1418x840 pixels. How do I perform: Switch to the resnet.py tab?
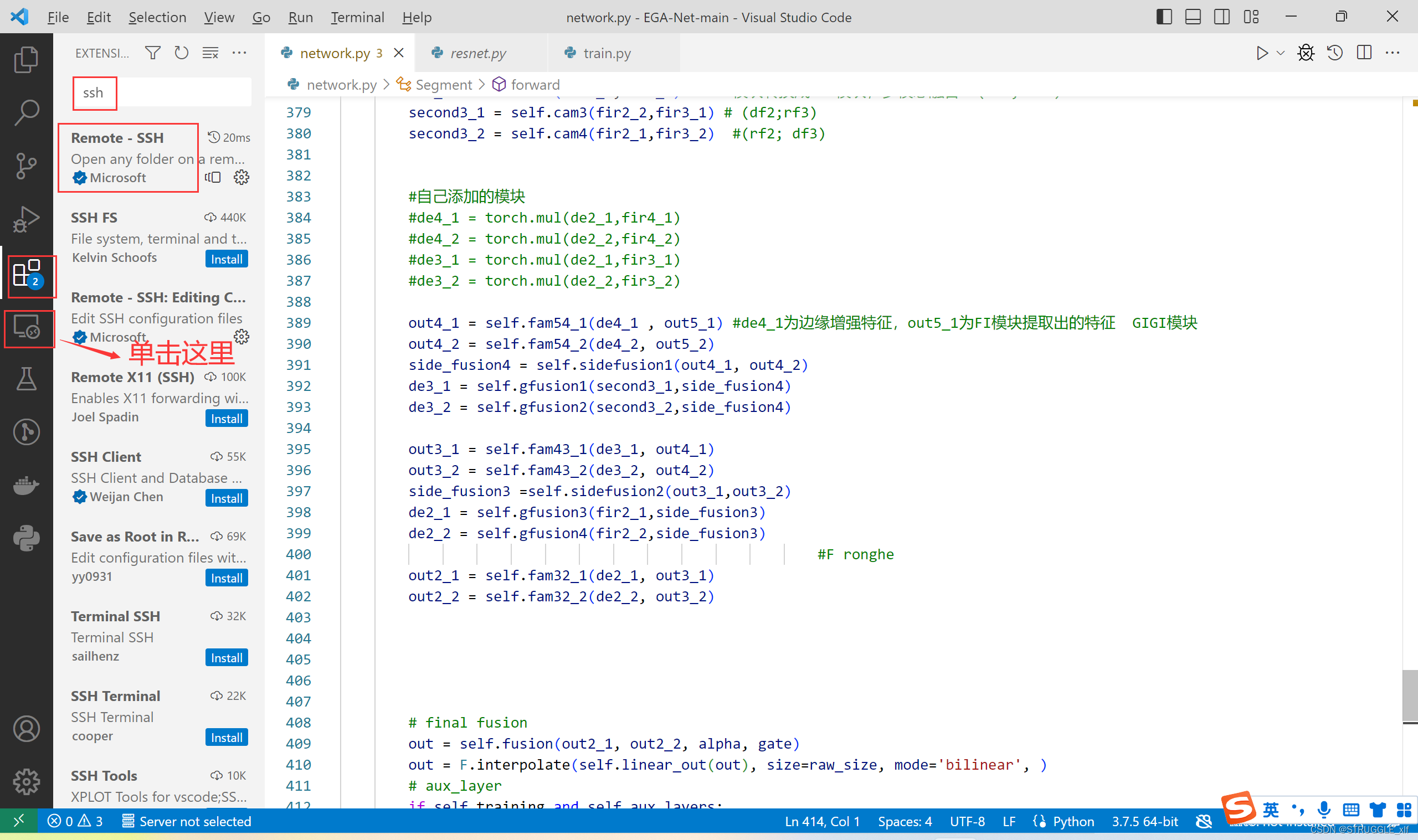click(x=478, y=53)
